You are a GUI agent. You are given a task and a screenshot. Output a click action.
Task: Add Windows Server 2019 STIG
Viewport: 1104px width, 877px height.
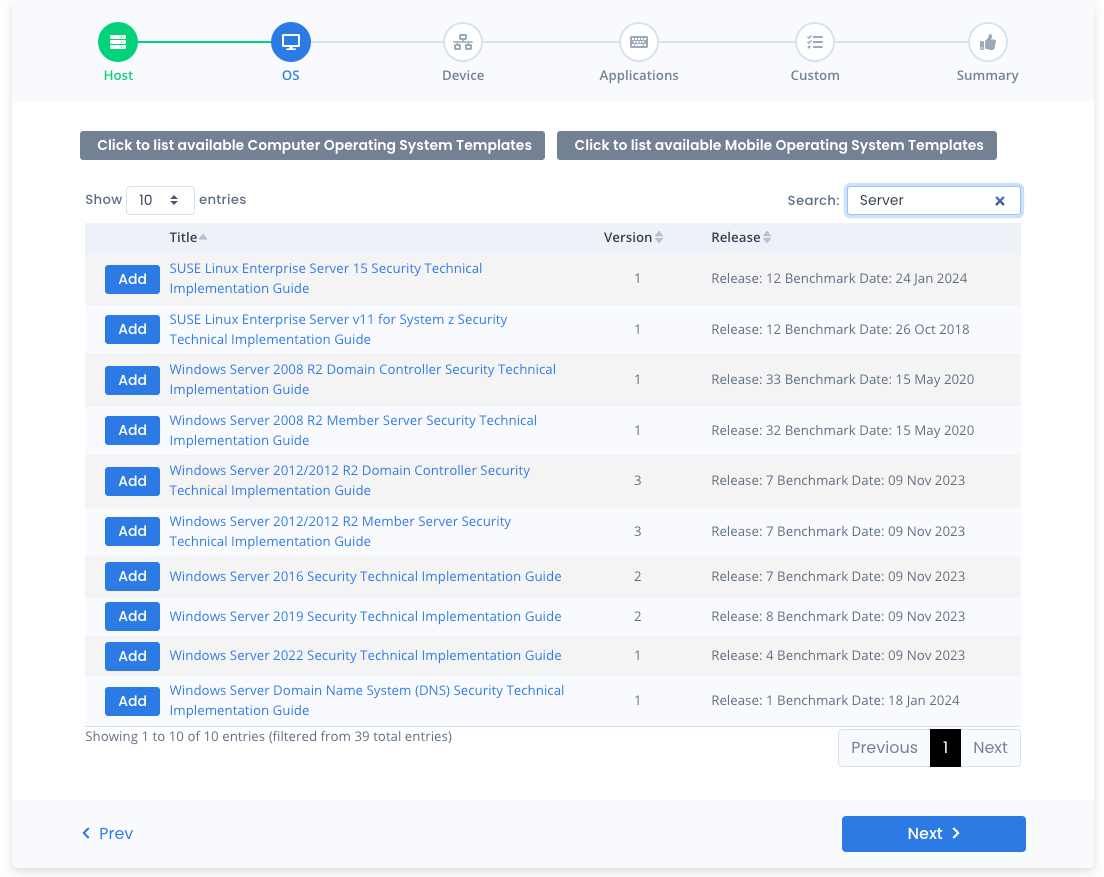click(x=132, y=617)
